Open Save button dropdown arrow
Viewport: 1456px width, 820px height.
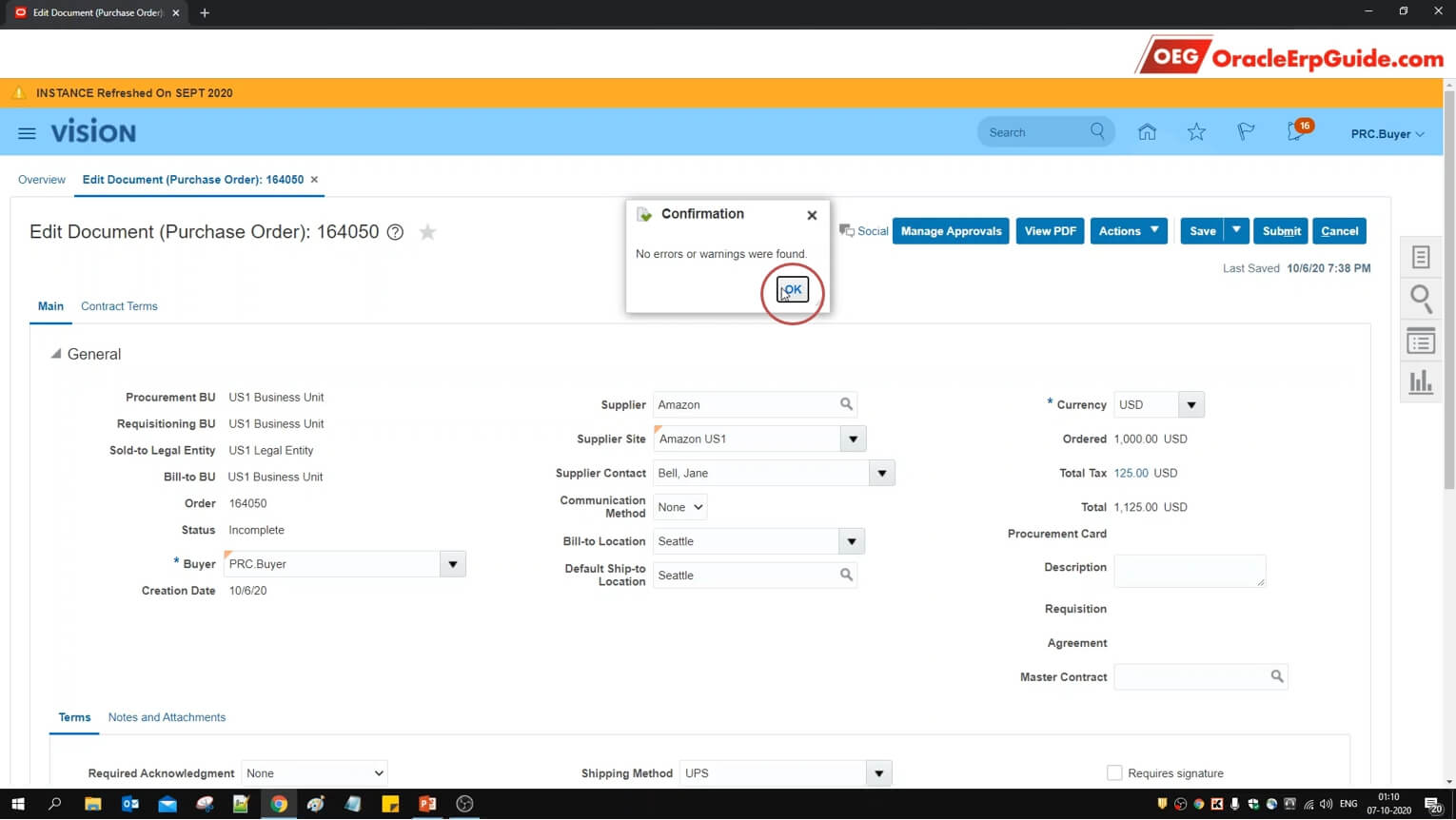coord(1236,230)
